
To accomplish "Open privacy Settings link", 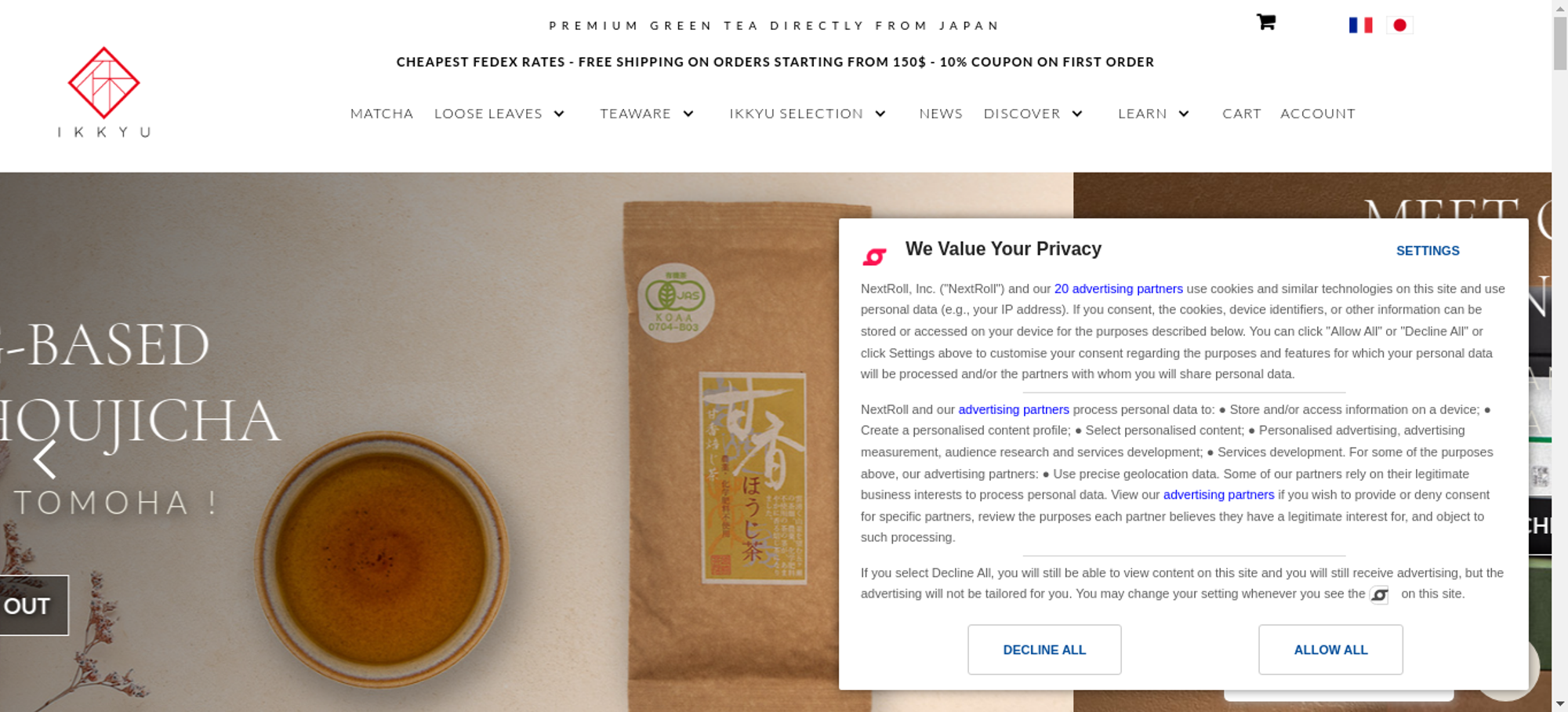I will (1428, 251).
